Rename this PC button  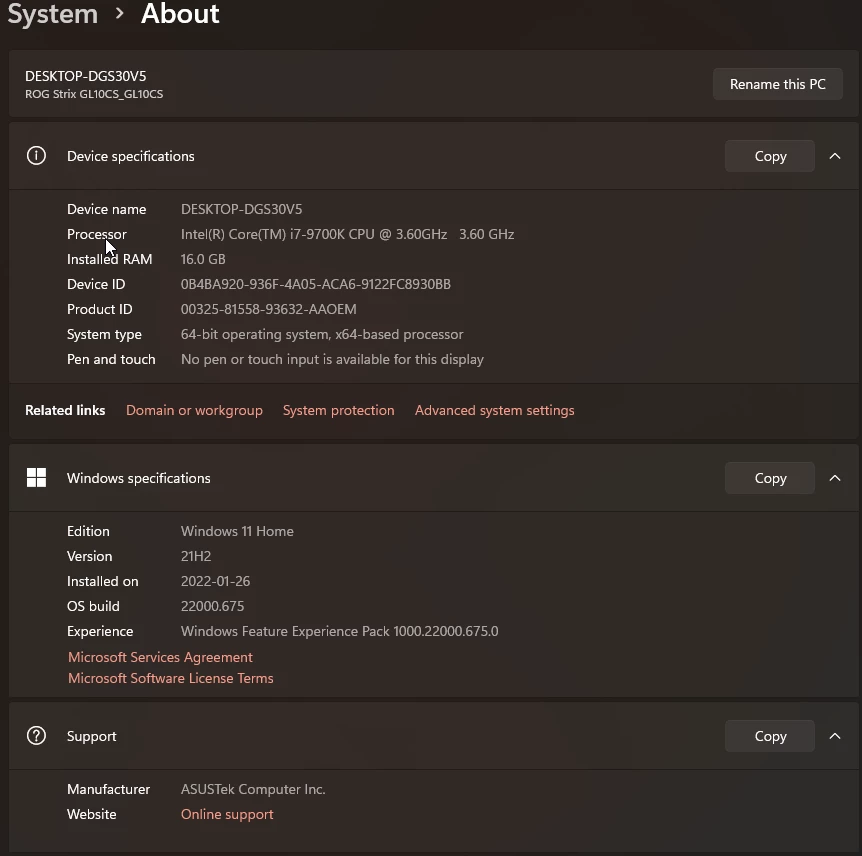[x=777, y=84]
